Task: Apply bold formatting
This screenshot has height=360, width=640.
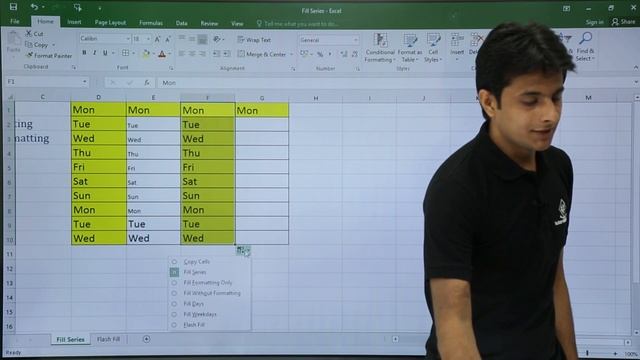Action: (x=84, y=53)
